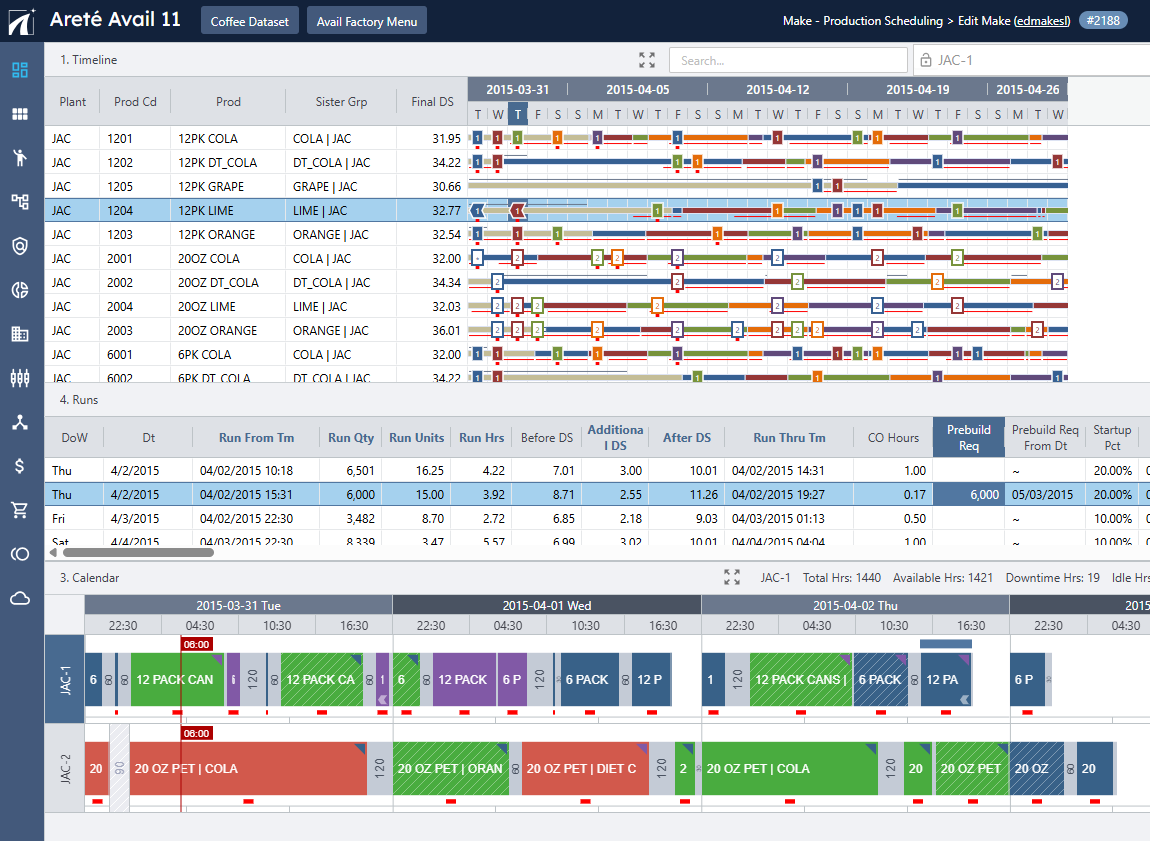This screenshot has width=1150, height=841.
Task: Click the Total Hrs: 1440 status text
Action: tap(841, 578)
